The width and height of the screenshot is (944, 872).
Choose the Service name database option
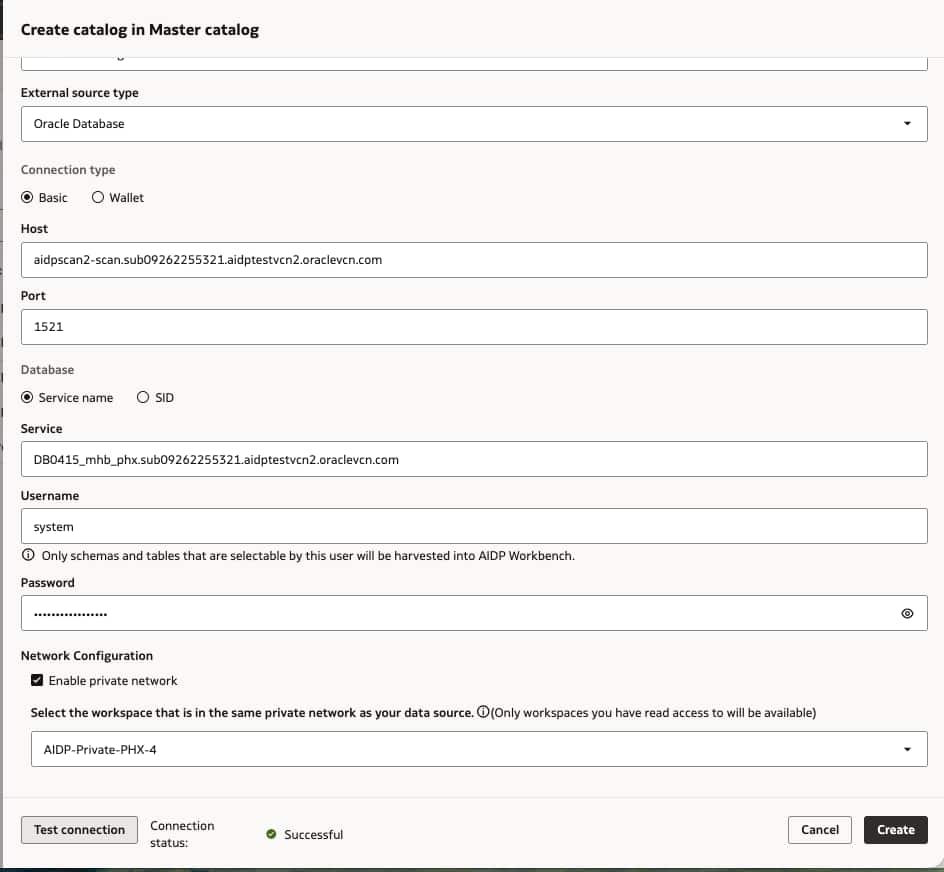(28, 398)
